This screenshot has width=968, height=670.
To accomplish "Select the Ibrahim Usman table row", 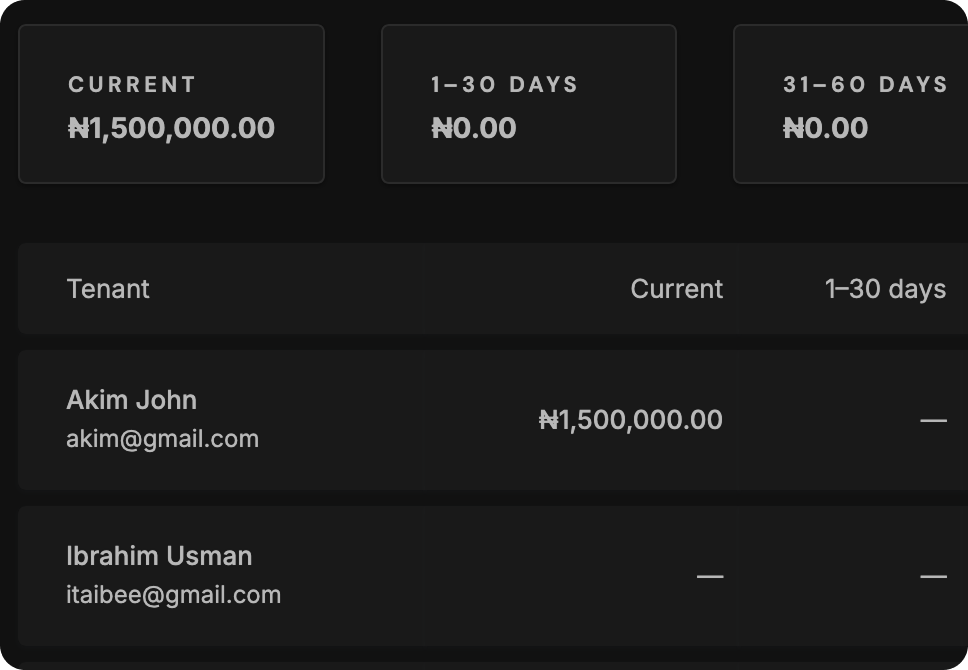I will click(x=493, y=576).
